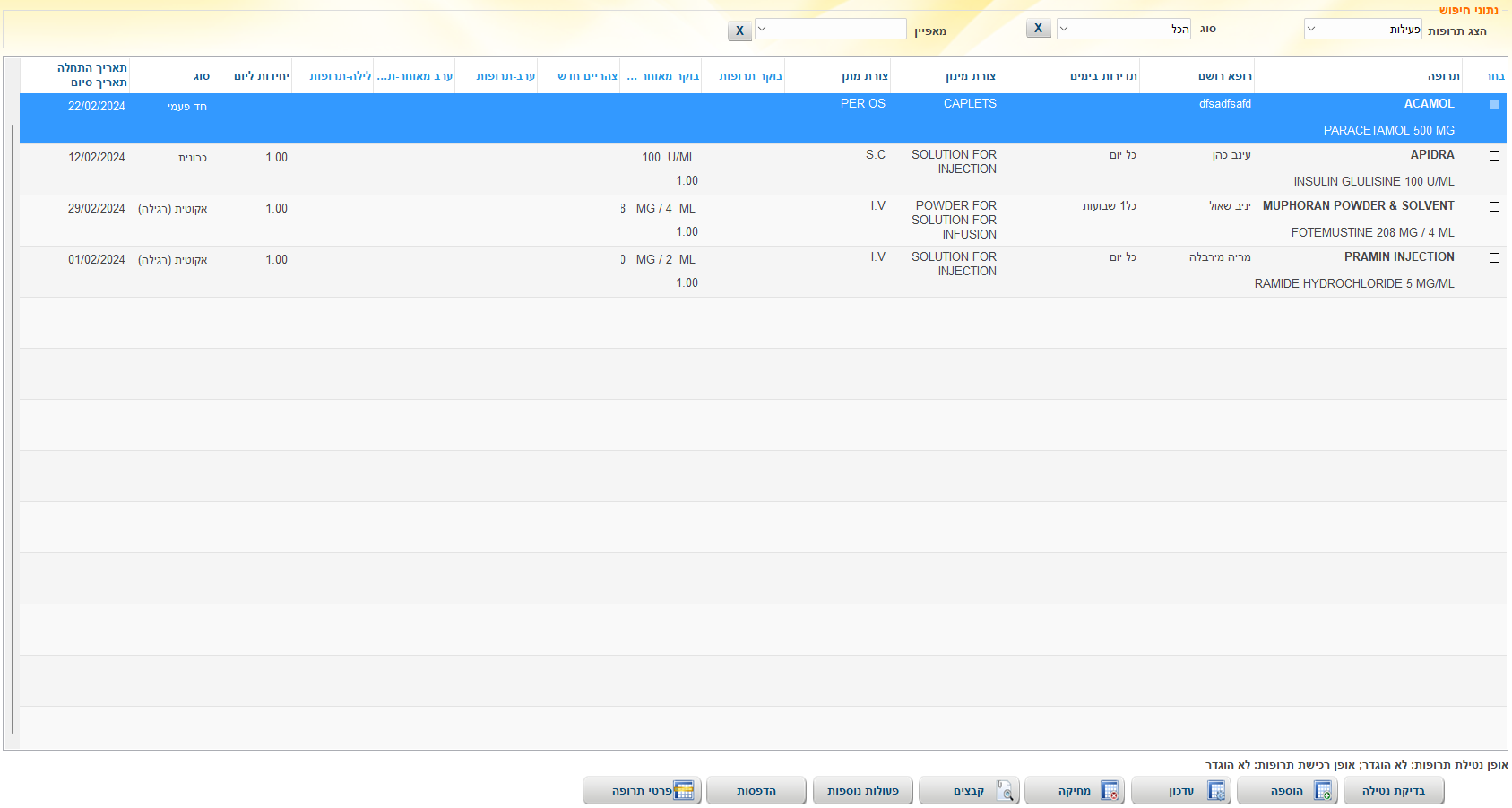Click the S.C route cell
The height and width of the screenshot is (808, 1512).
(876, 155)
